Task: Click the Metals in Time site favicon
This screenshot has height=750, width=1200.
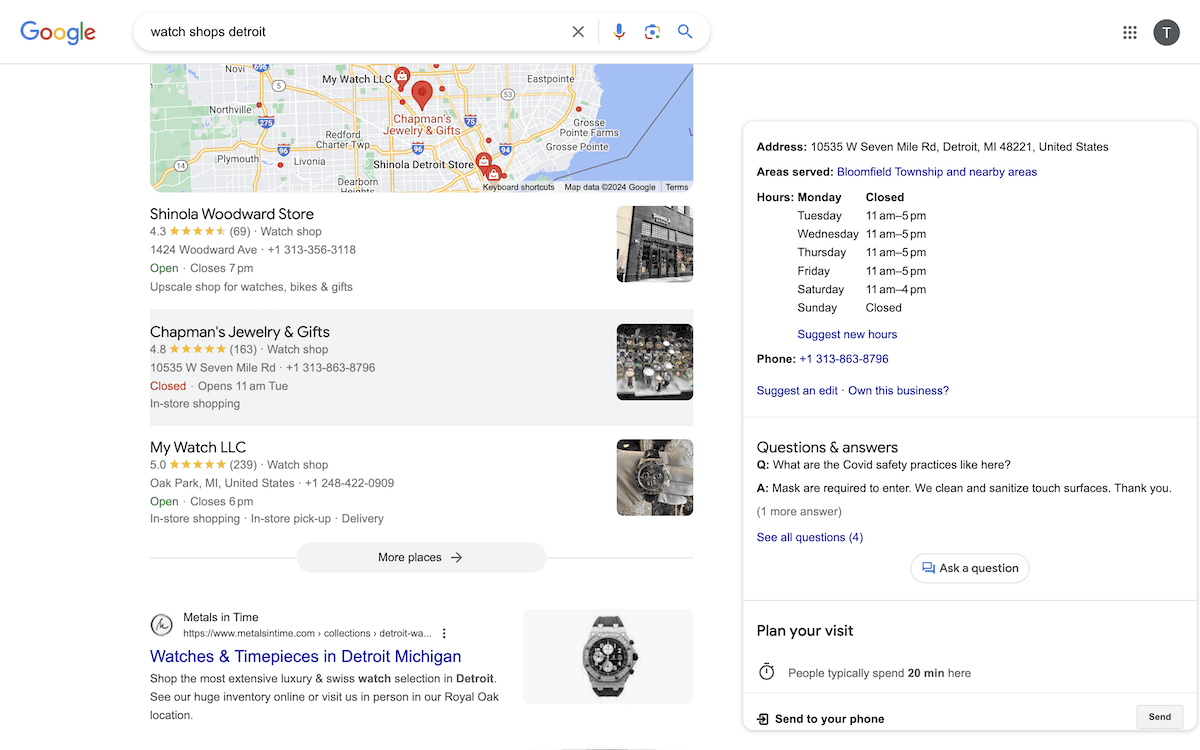Action: tap(162, 625)
